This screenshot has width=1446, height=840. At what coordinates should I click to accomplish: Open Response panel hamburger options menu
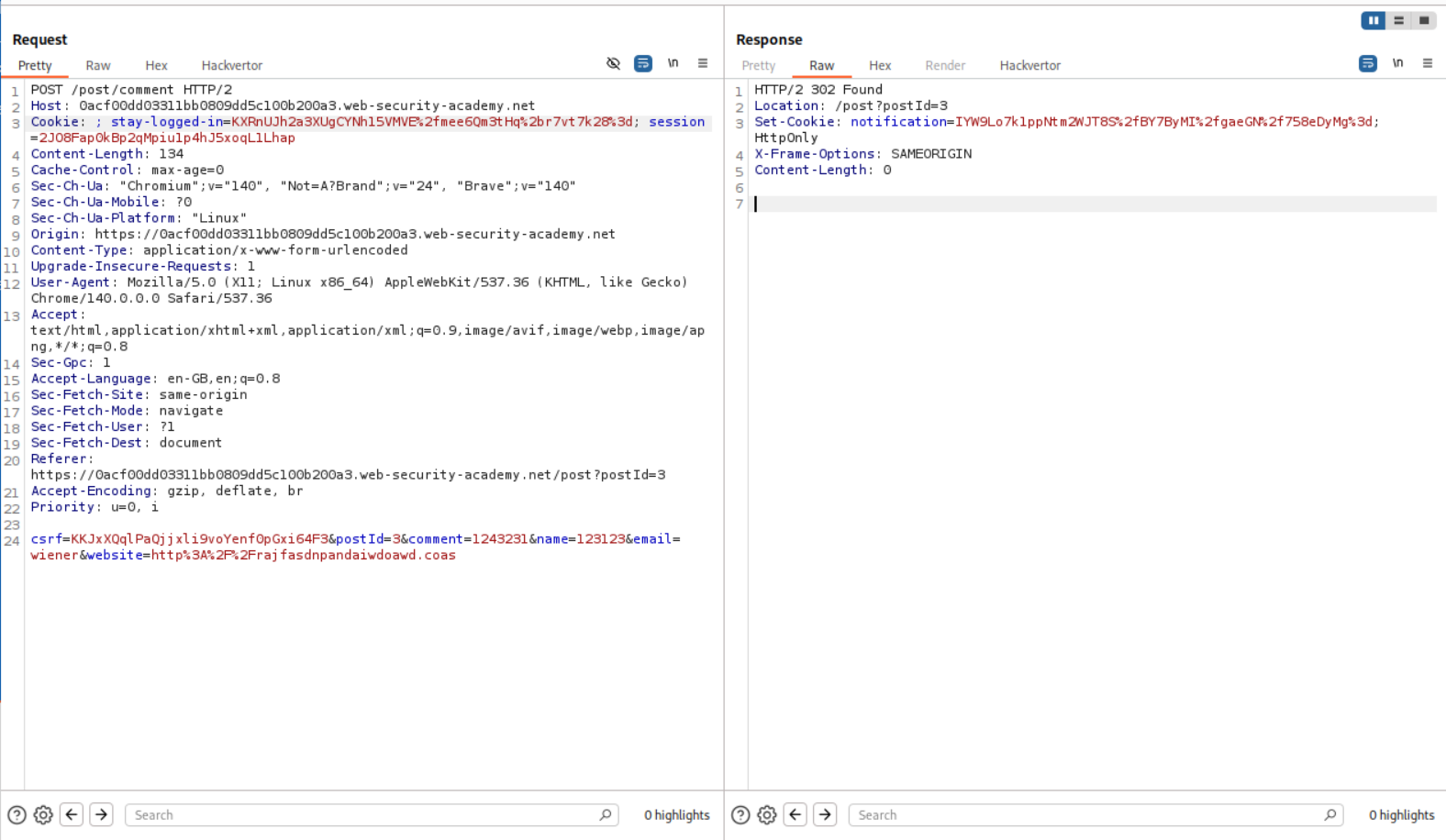[1428, 63]
